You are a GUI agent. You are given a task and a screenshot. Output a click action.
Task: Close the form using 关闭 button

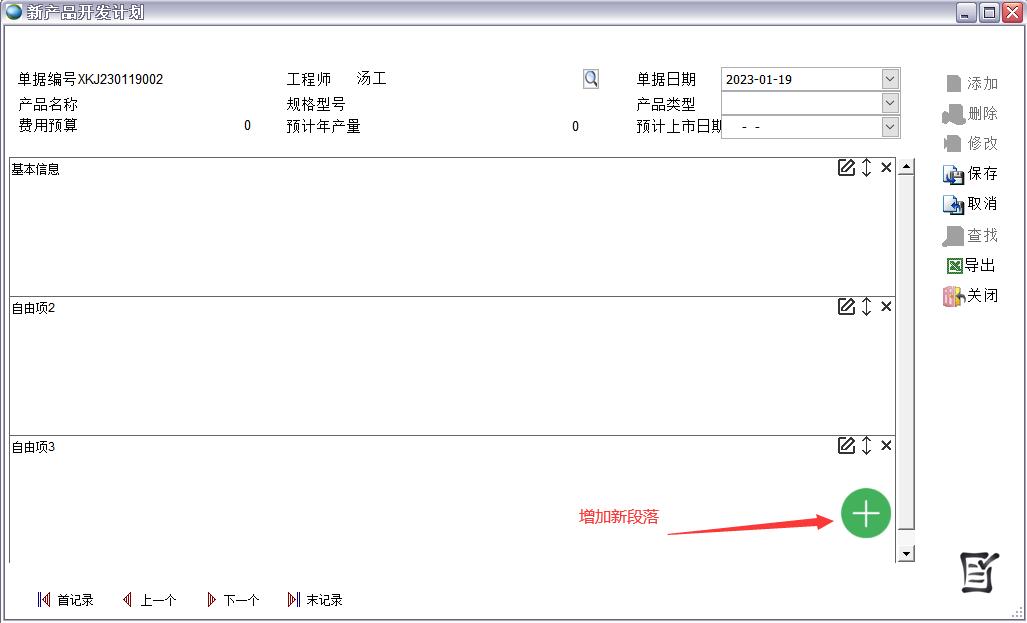pos(970,296)
